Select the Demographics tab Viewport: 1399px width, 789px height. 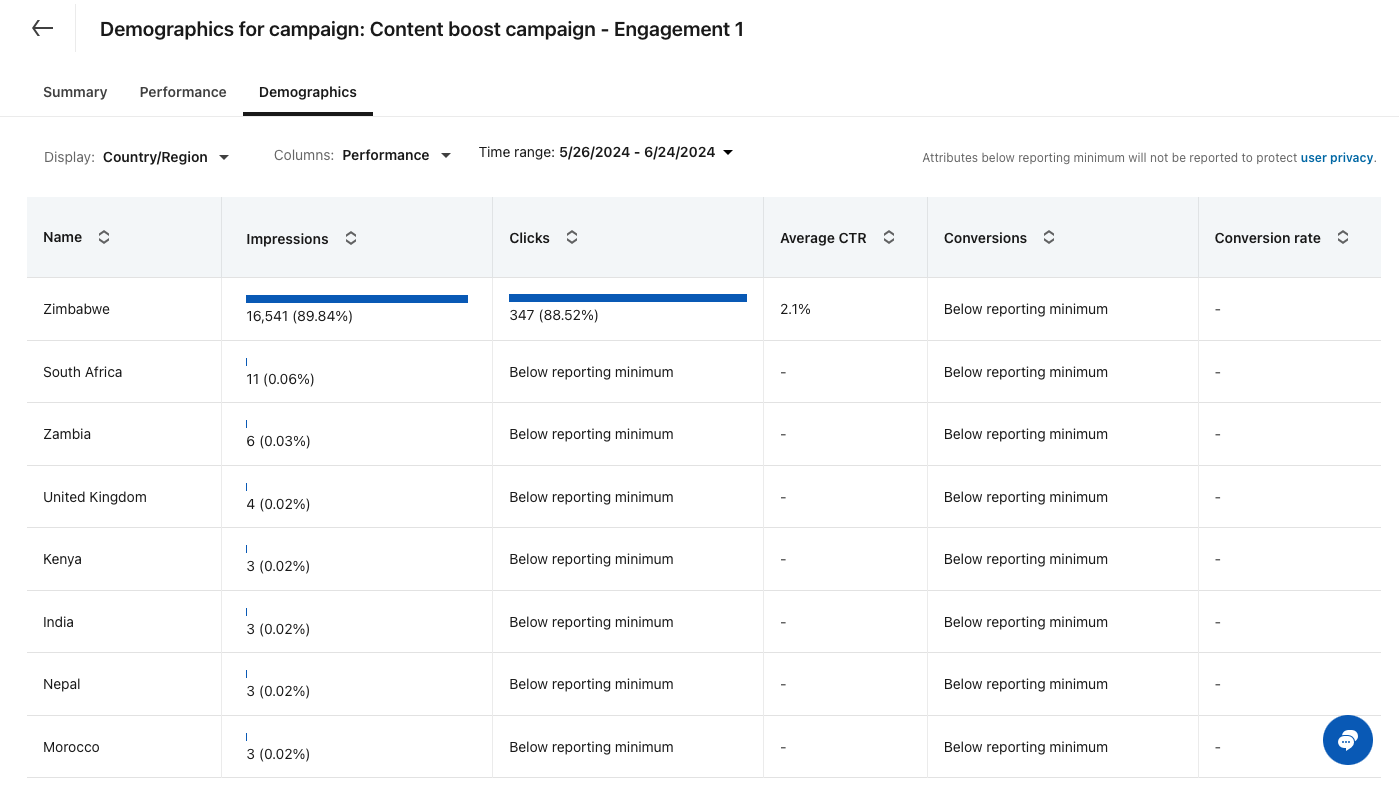(308, 92)
